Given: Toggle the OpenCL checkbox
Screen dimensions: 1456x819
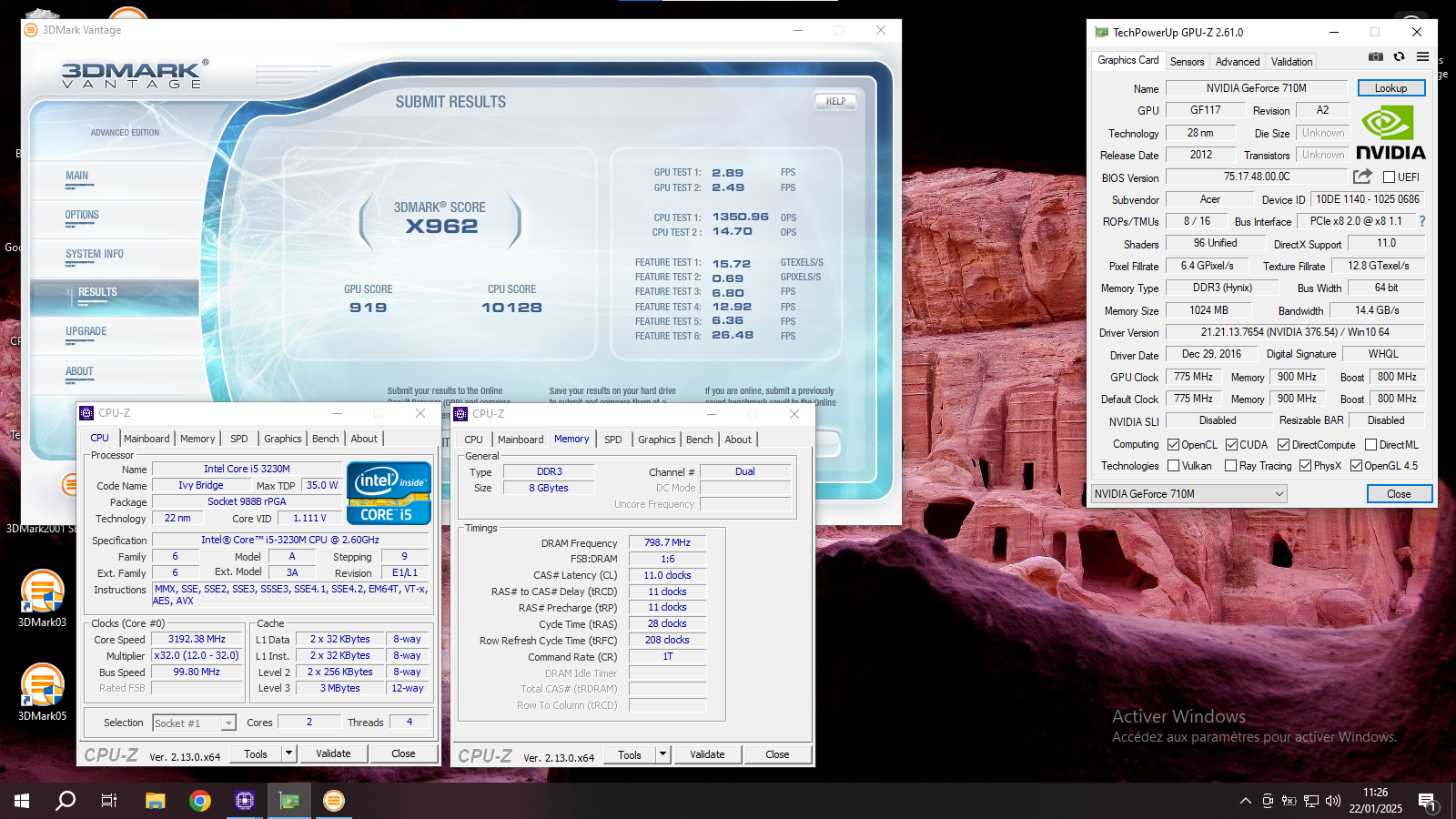Looking at the screenshot, I should [x=1174, y=445].
